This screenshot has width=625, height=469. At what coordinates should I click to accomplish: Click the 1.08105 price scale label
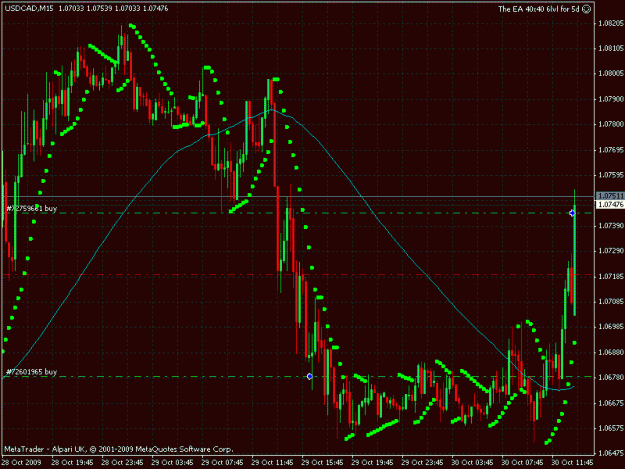pos(611,48)
